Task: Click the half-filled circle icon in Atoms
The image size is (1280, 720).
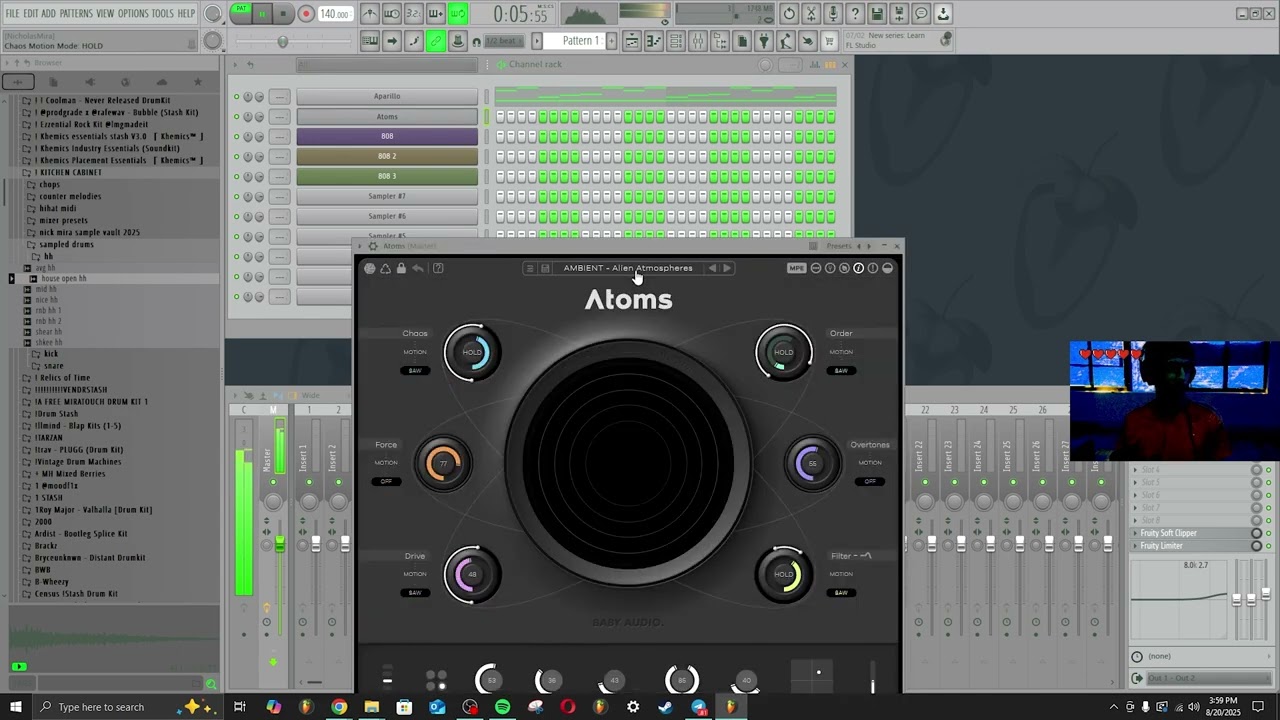Action: 887,268
